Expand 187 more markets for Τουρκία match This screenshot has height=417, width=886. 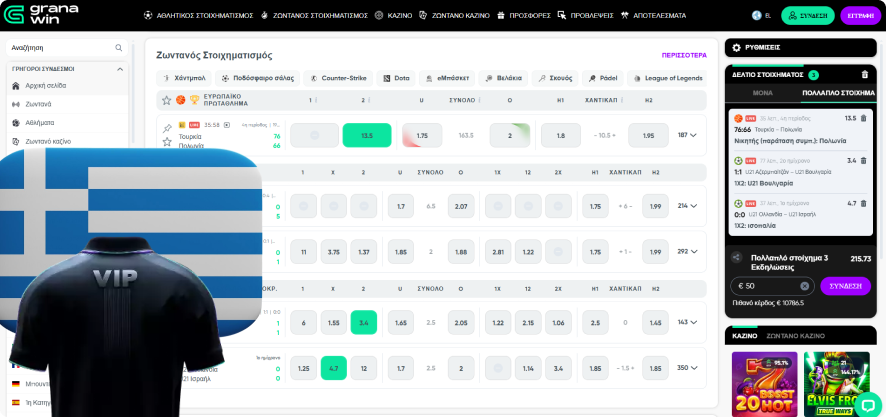coord(687,135)
